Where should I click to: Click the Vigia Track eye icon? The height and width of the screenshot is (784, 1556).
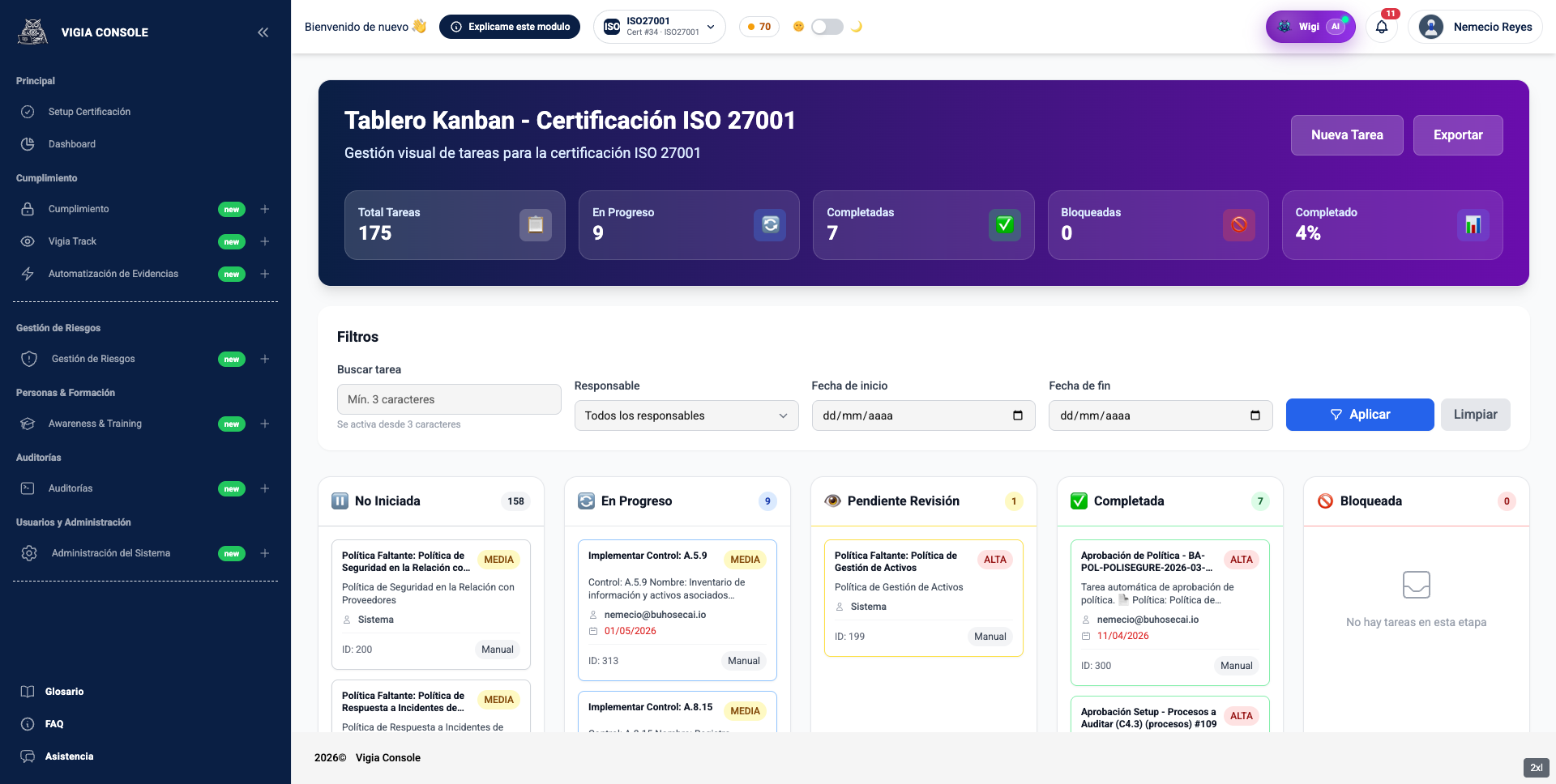pyautogui.click(x=28, y=241)
